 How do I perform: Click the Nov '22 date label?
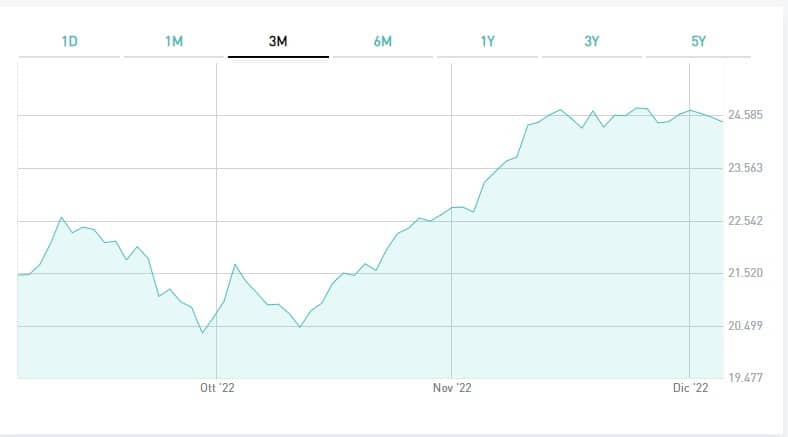[x=452, y=389]
